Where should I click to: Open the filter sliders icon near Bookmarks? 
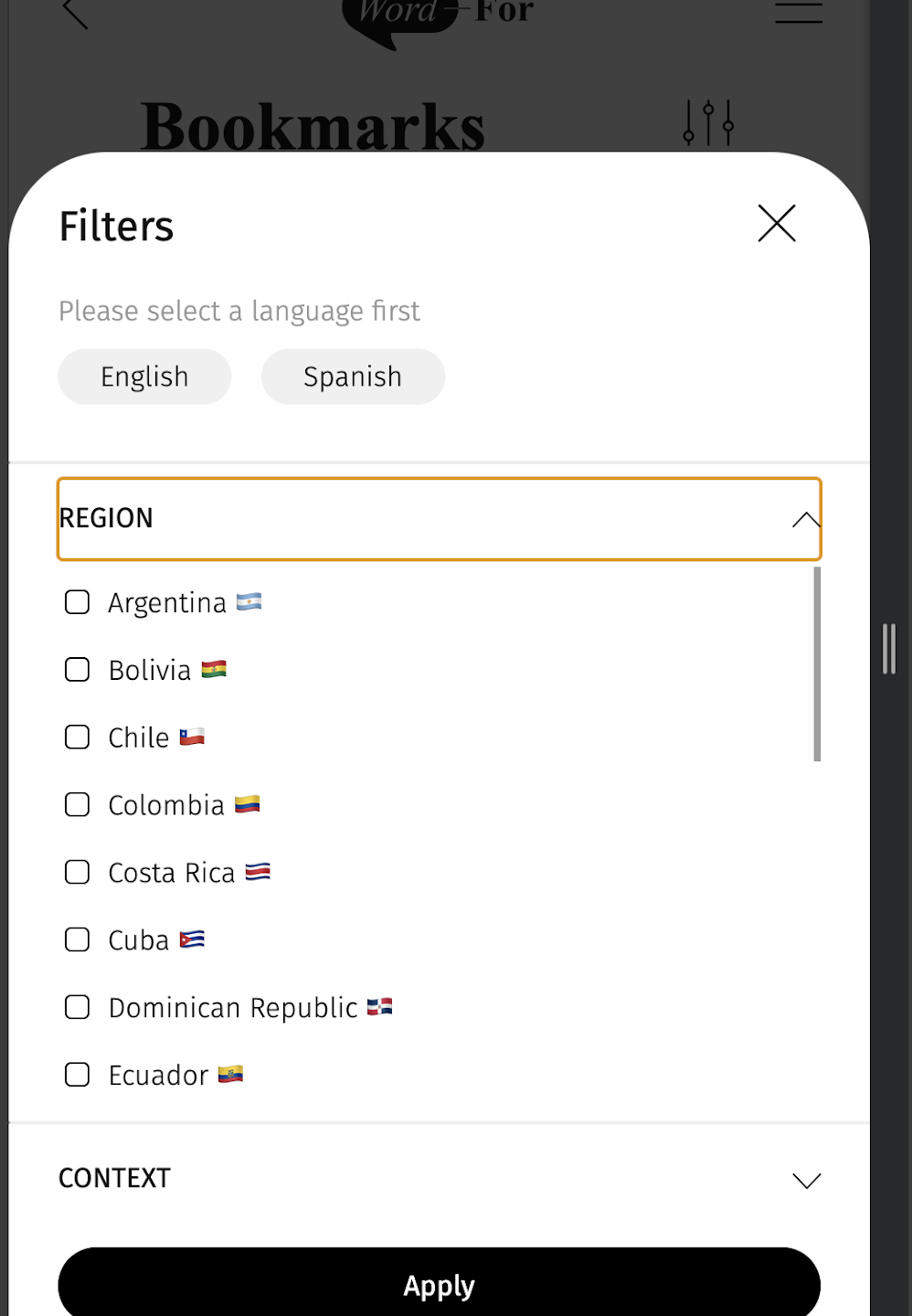point(708,122)
